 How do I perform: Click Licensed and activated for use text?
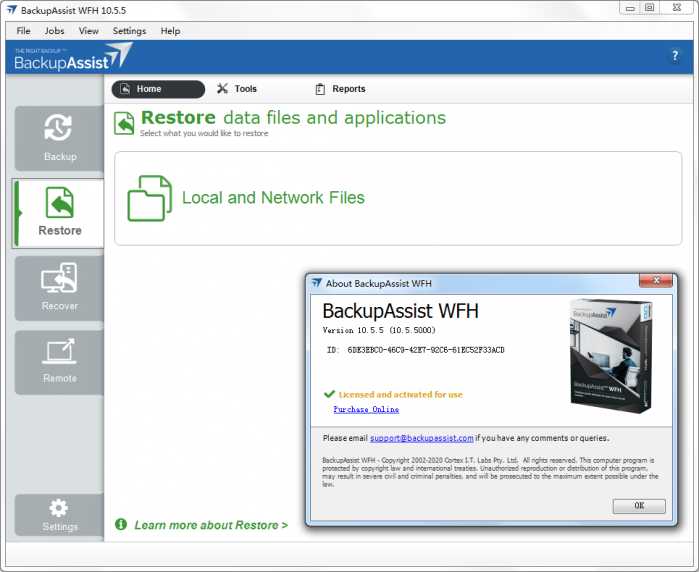[x=400, y=394]
